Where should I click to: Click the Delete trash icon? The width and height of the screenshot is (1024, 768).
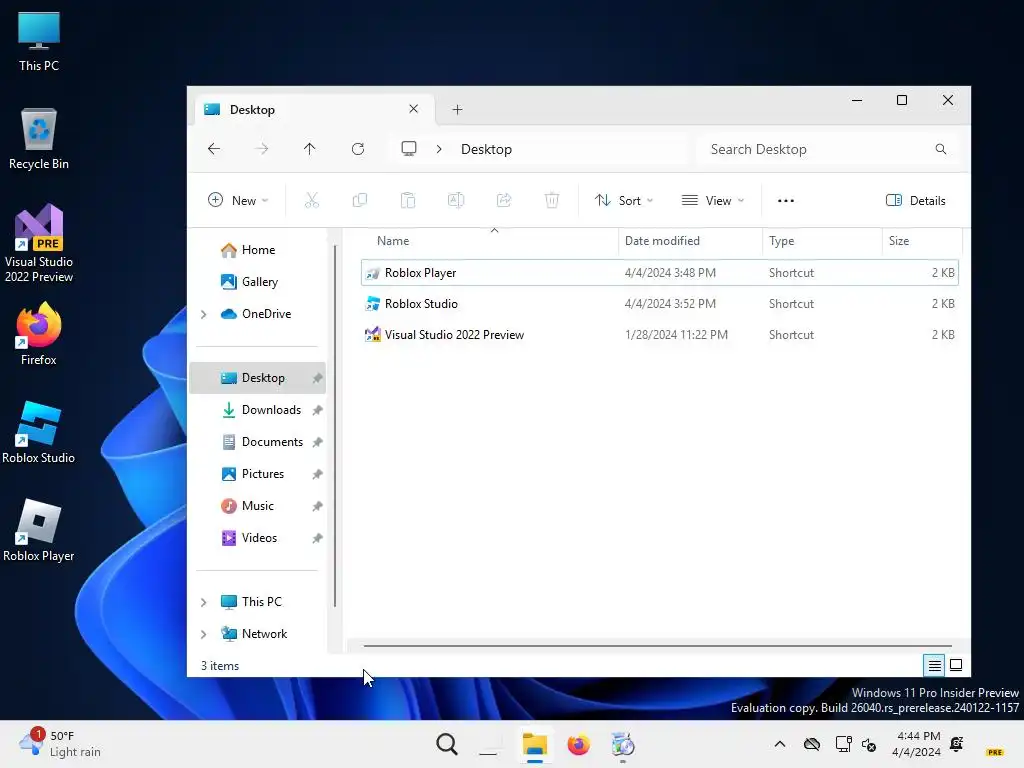click(x=552, y=200)
